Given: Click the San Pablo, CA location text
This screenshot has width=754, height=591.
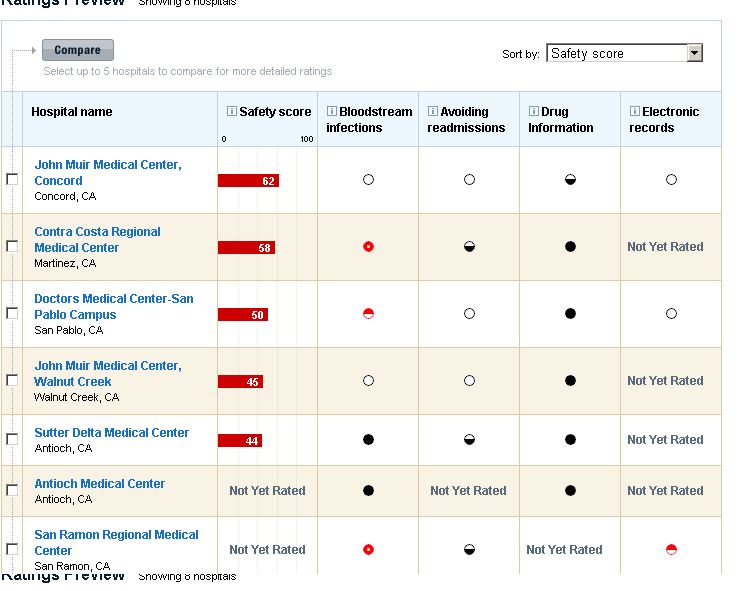Looking at the screenshot, I should coord(68,330).
